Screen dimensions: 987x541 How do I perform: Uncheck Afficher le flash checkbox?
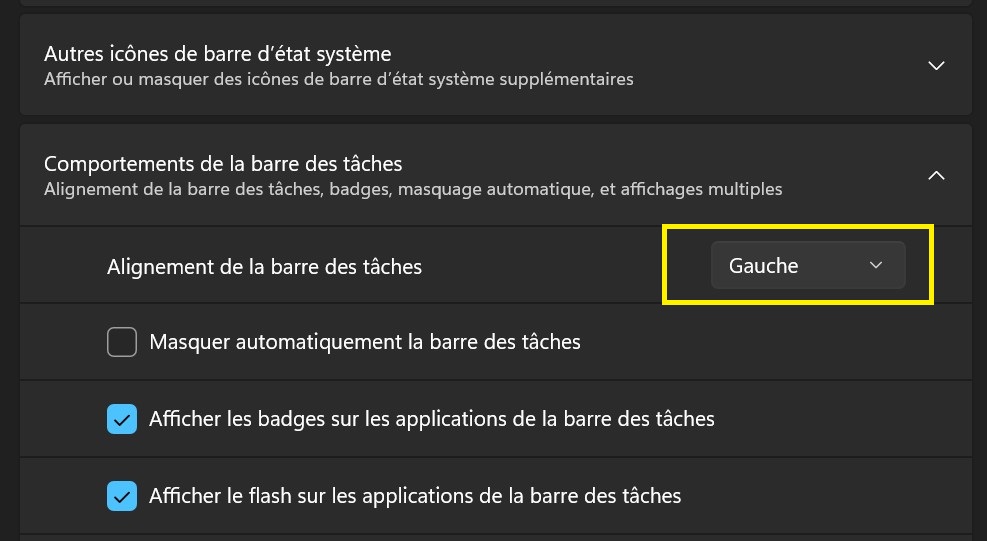point(122,495)
